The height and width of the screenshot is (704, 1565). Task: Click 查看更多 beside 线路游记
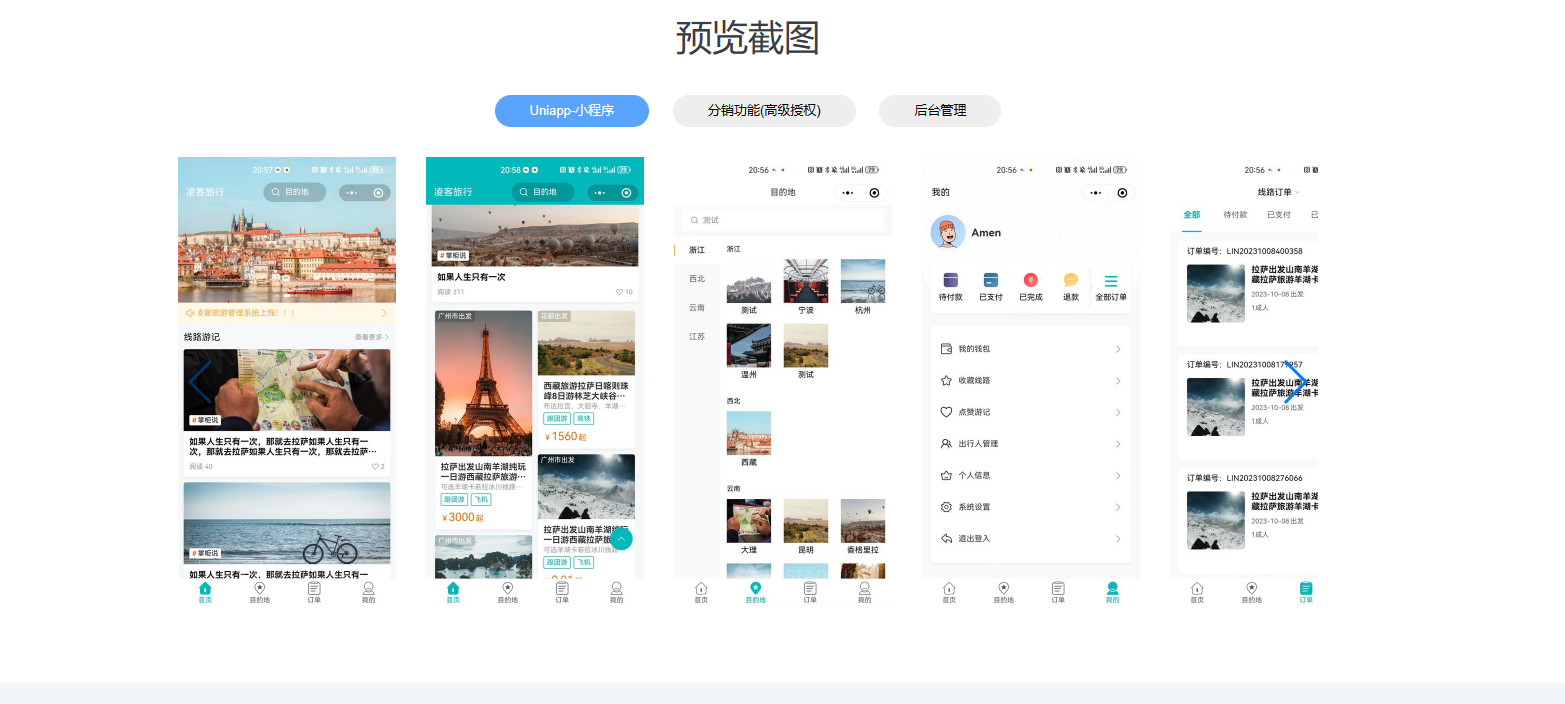click(x=372, y=337)
